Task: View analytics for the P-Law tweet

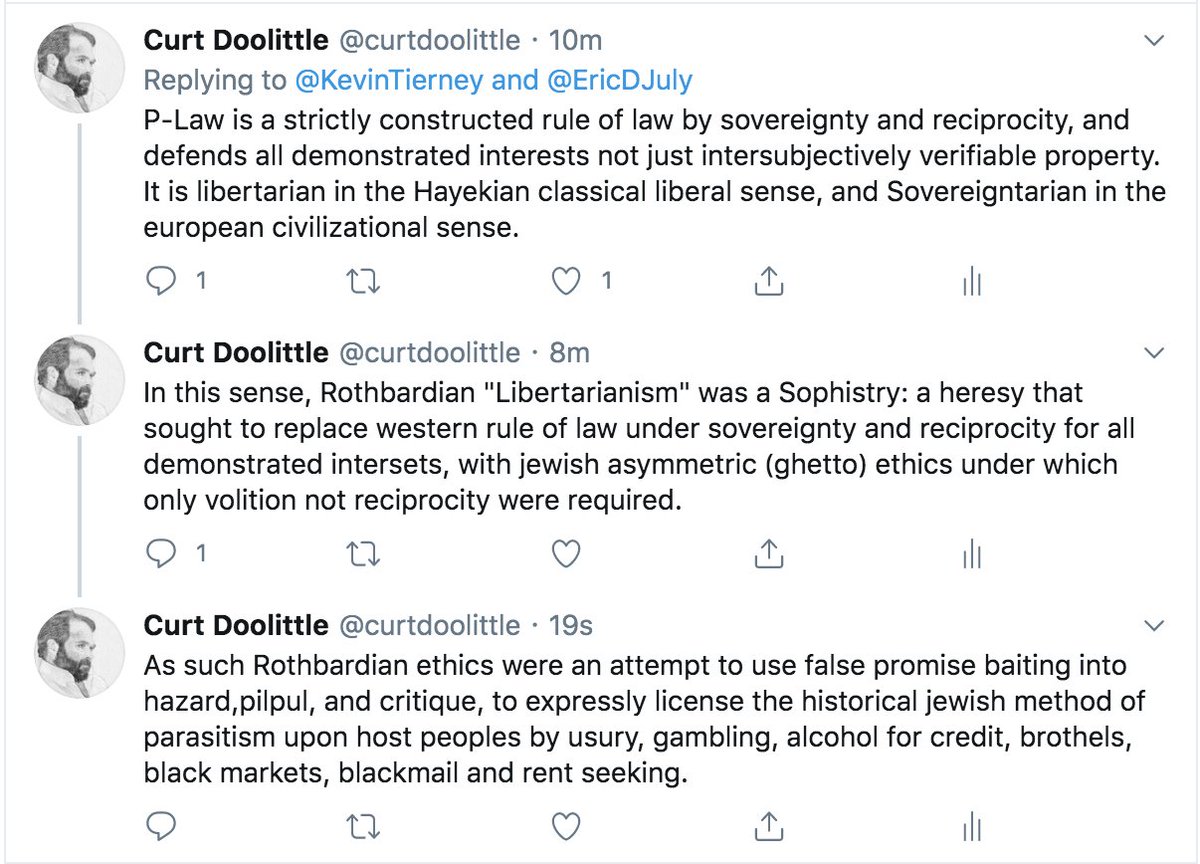Action: point(971,283)
